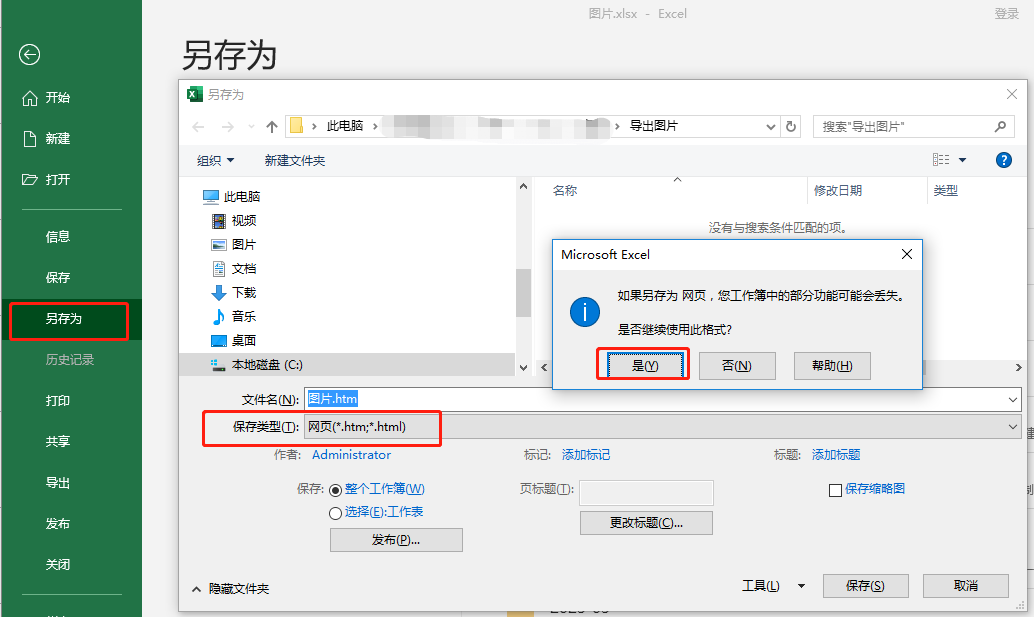Click the up-one-level arrow in dialog
The width and height of the screenshot is (1034, 617).
(x=272, y=127)
